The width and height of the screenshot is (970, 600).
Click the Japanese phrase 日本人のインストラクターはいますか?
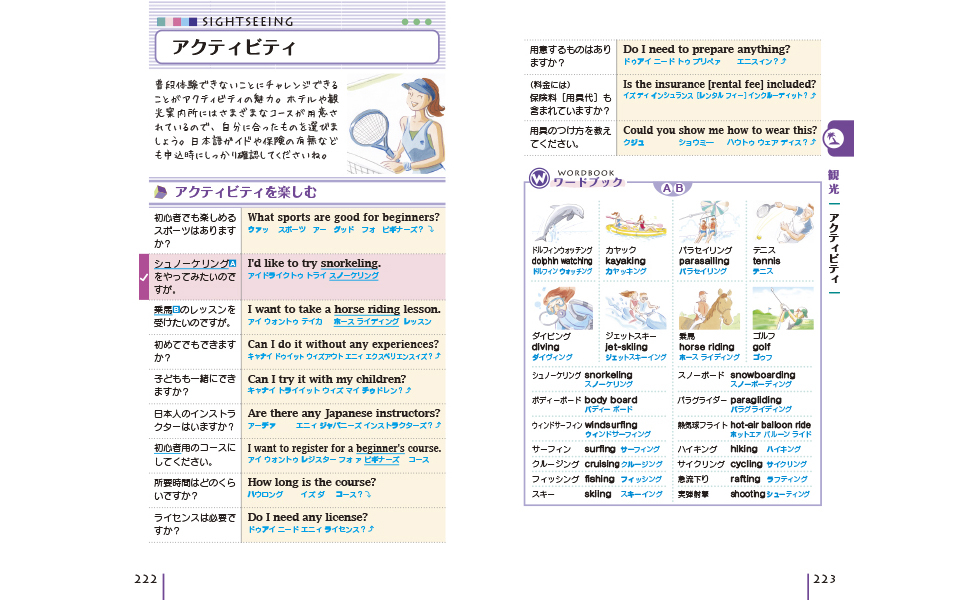coord(195,421)
